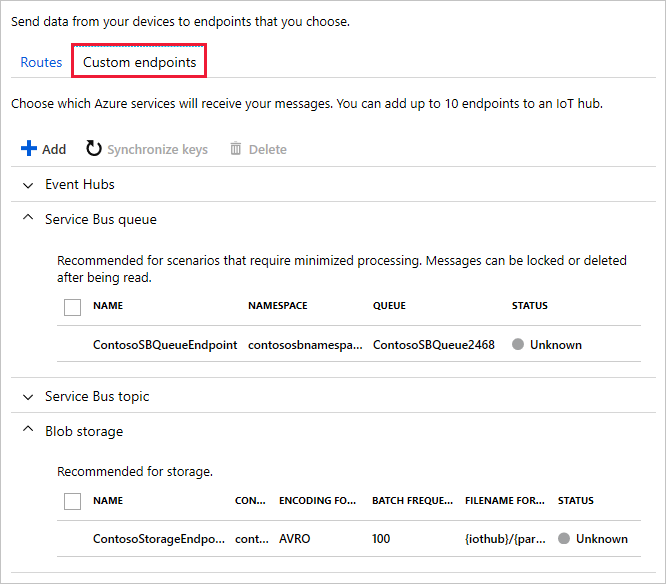This screenshot has height=584, width=666.
Task: Sort Service Bus queue by NAMESPACE column
Action: 277,306
